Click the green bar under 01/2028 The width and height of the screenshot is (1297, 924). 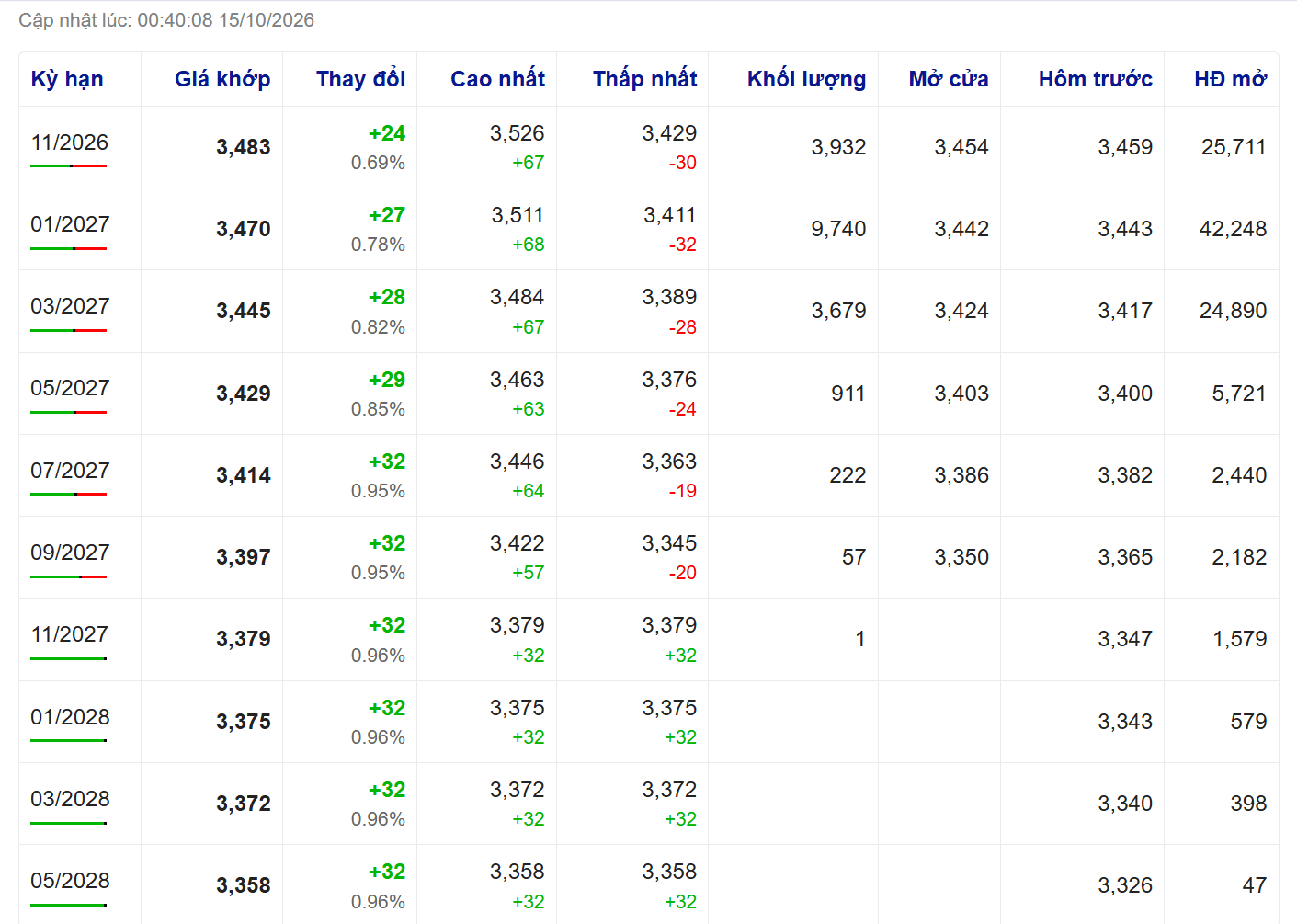69,741
